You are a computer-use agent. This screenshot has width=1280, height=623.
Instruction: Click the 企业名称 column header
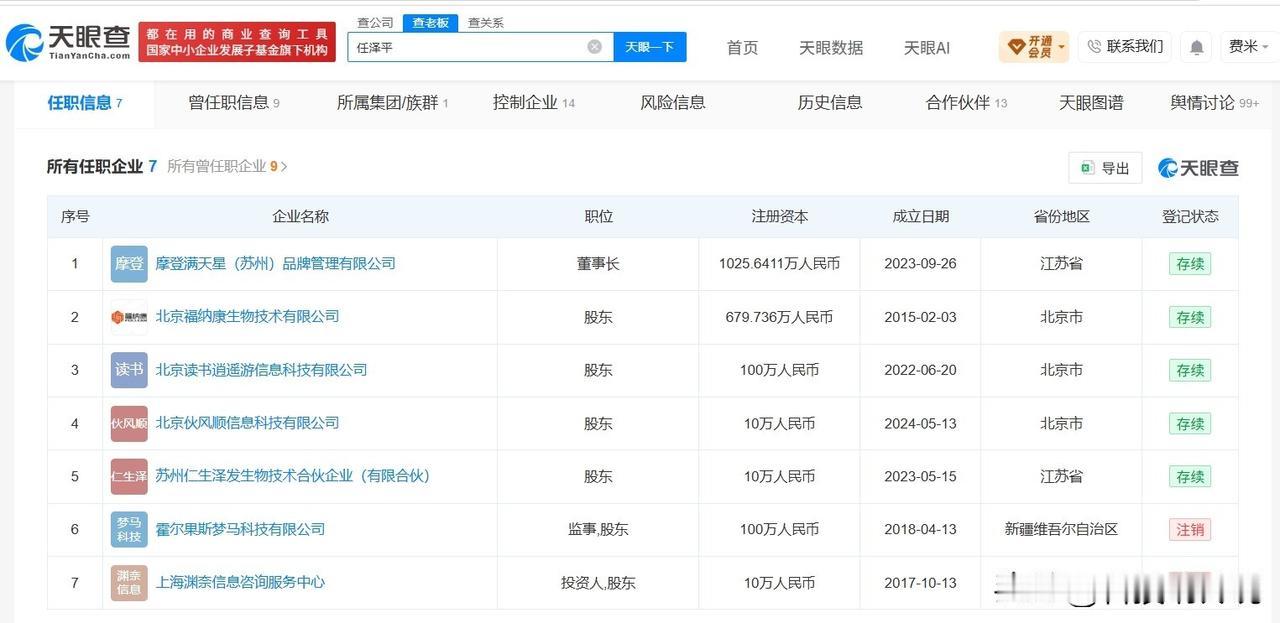(x=300, y=216)
